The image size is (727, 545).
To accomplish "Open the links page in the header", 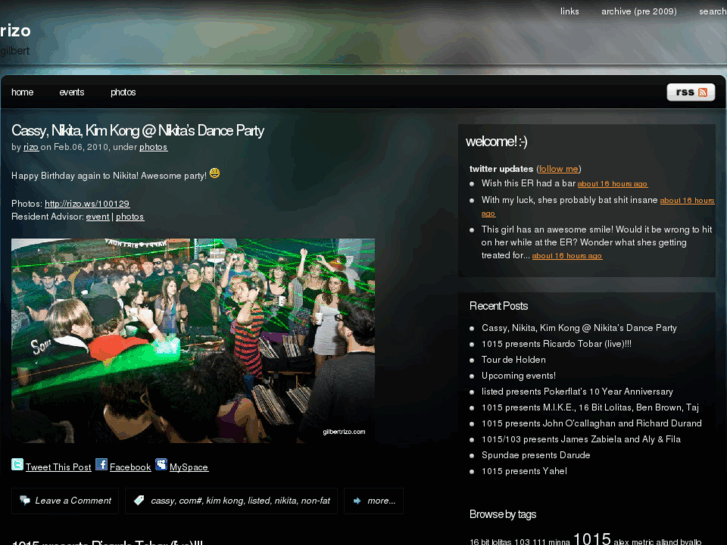I will coord(569,11).
